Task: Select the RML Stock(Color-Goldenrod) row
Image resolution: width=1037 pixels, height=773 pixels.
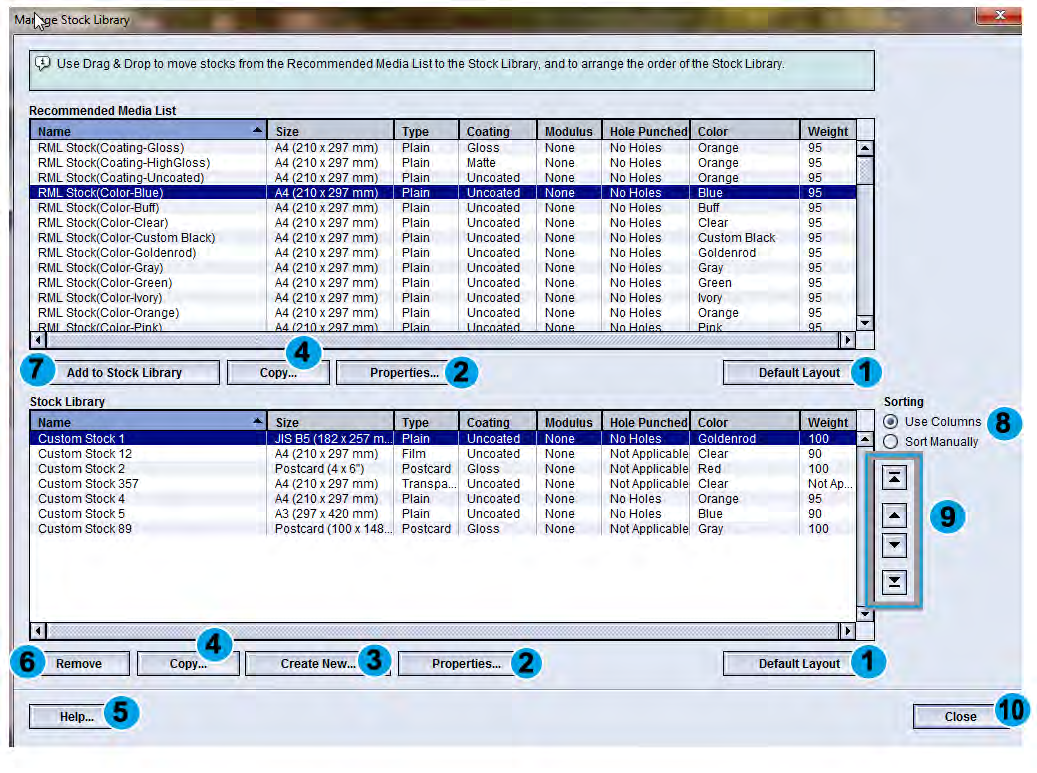Action: coord(443,253)
